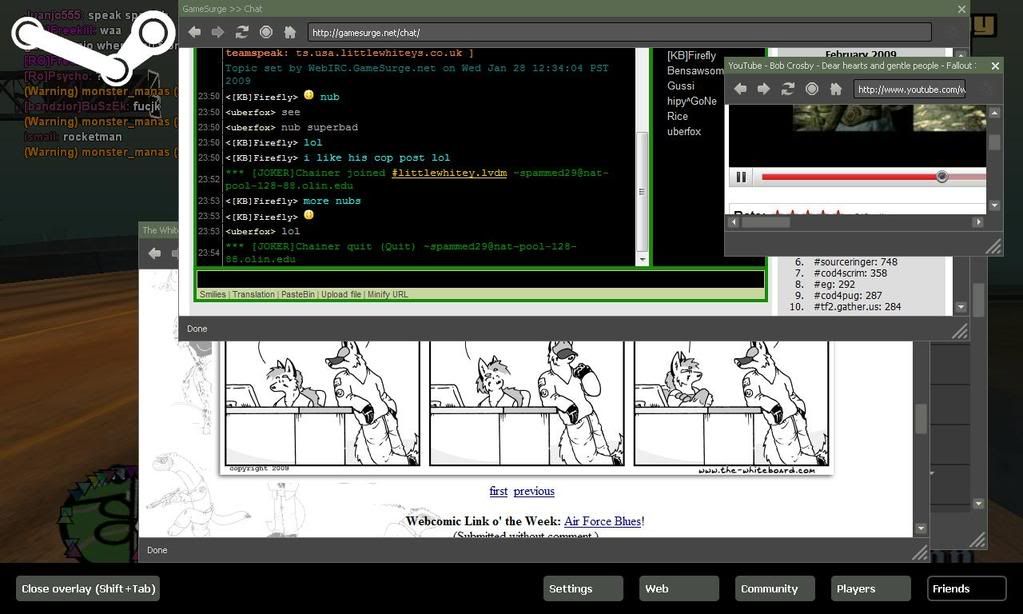Viewport: 1023px width, 614px height.
Task: Open the overlay Web browser button
Action: click(x=679, y=589)
